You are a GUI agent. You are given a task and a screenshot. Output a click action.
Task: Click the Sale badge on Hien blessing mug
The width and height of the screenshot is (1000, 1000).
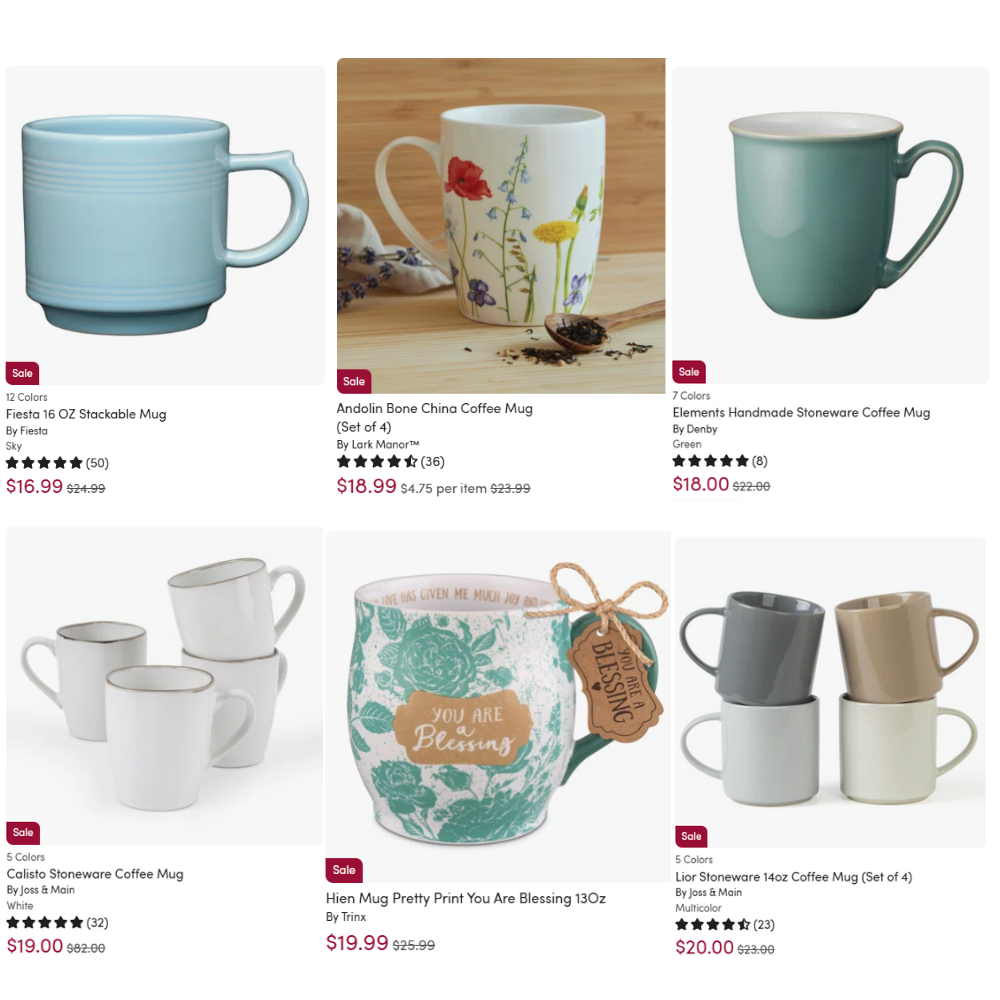click(x=344, y=870)
